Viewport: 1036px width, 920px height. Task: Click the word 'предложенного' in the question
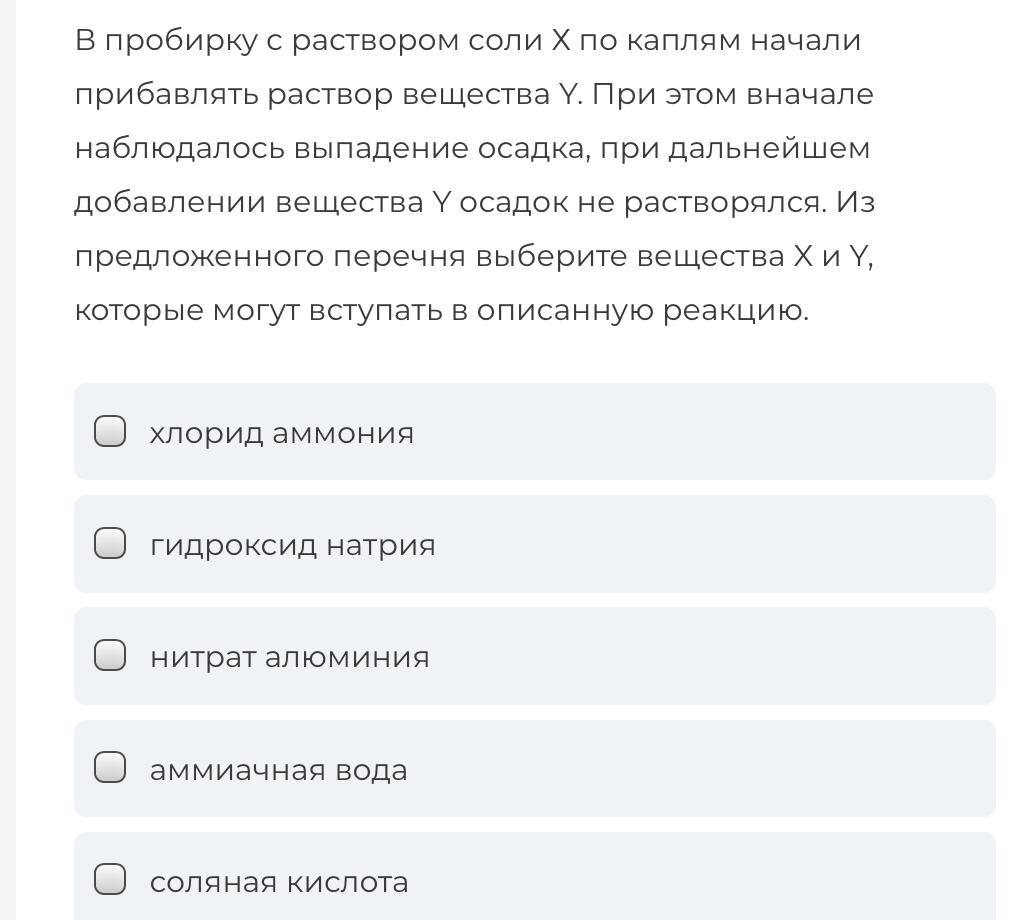tap(199, 256)
